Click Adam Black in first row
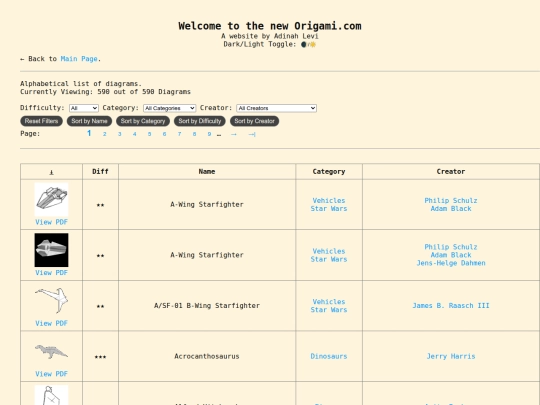The width and height of the screenshot is (540, 405). 451,209
